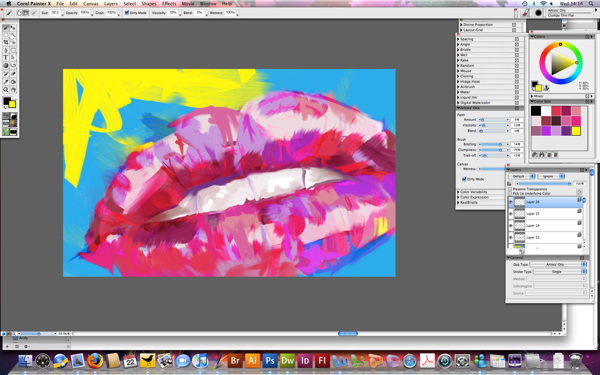Select the Grabber hand tool

click(x=13, y=90)
